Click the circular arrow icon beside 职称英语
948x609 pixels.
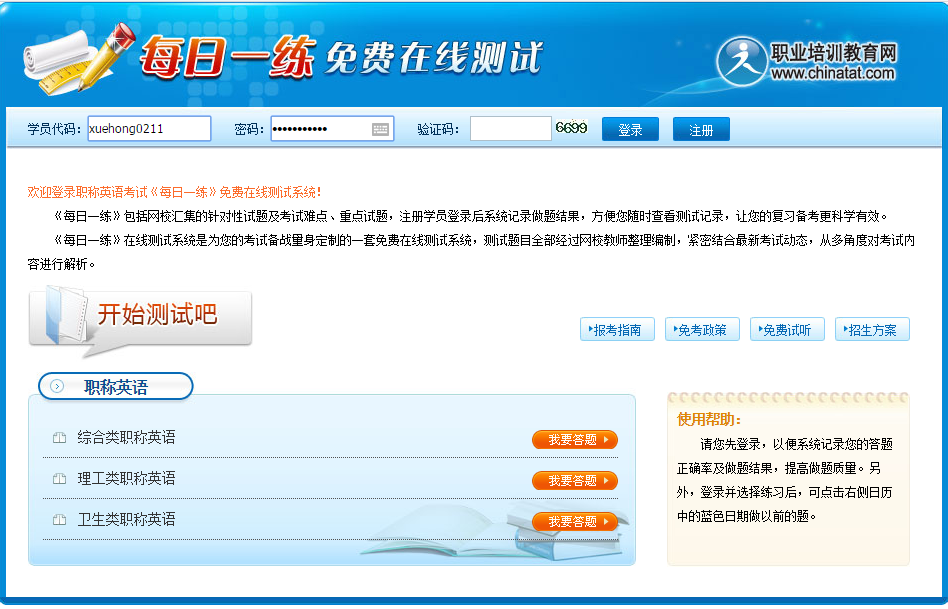click(58, 387)
